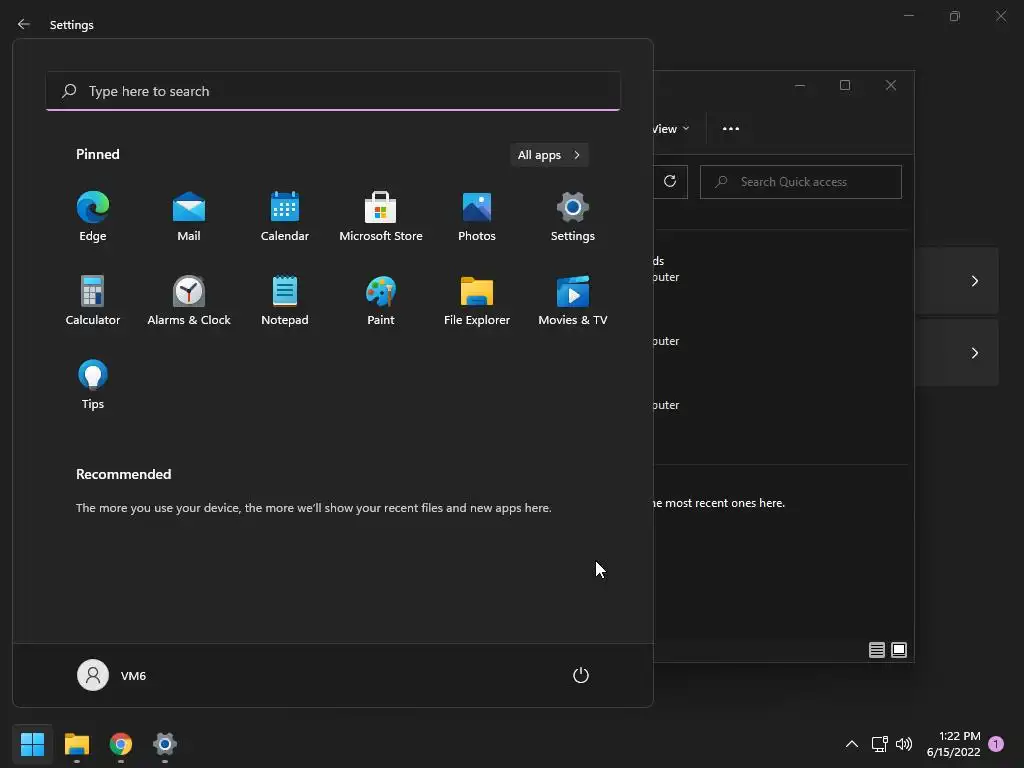Click the power button in Start menu
The height and width of the screenshot is (768, 1024).
pyautogui.click(x=581, y=675)
